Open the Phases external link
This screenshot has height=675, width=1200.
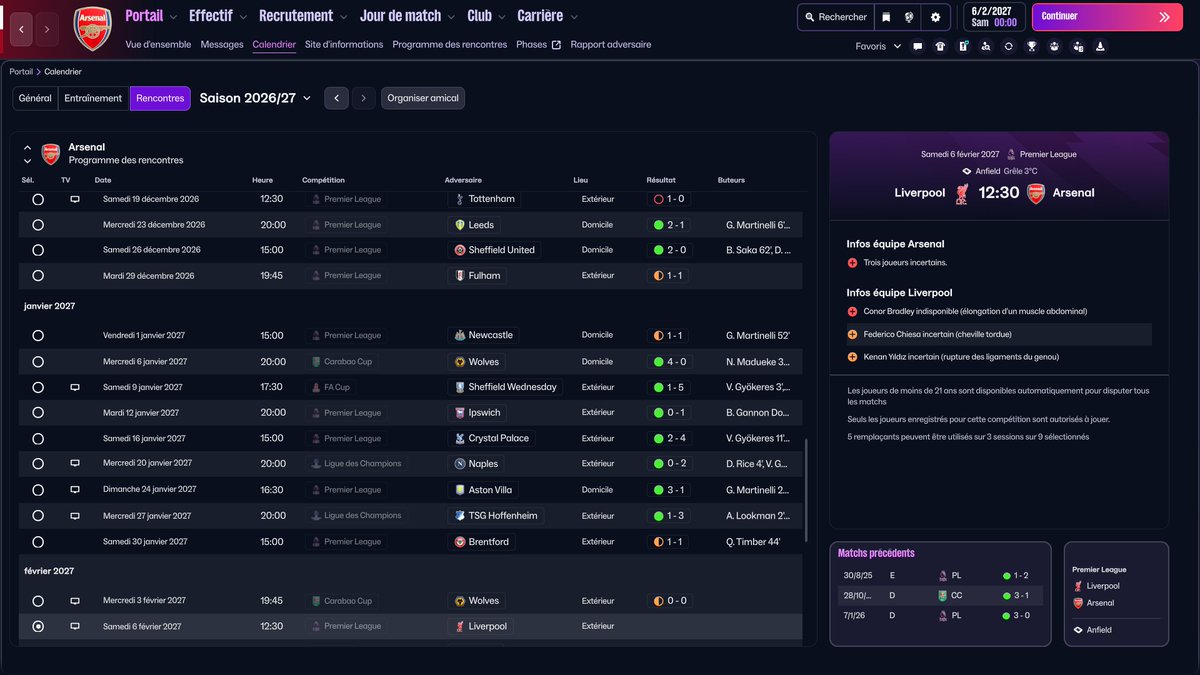click(x=539, y=45)
